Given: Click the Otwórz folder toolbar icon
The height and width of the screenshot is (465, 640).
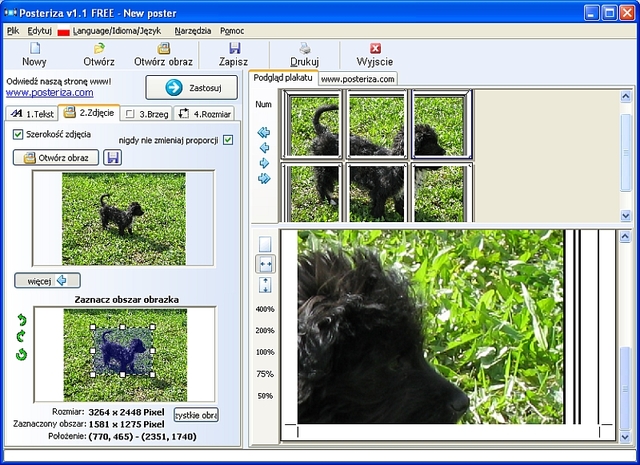Looking at the screenshot, I should tap(99, 48).
